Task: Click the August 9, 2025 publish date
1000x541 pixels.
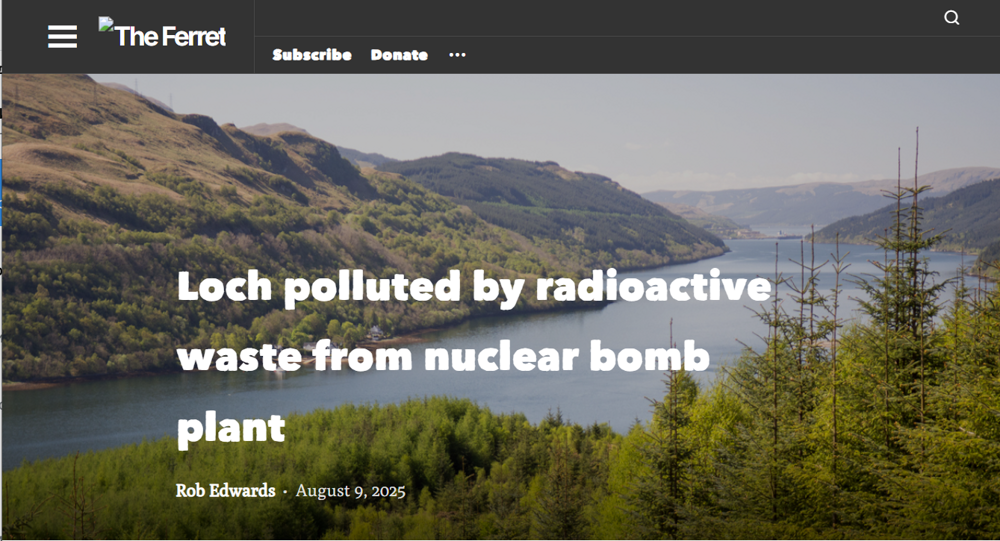Action: pyautogui.click(x=350, y=491)
